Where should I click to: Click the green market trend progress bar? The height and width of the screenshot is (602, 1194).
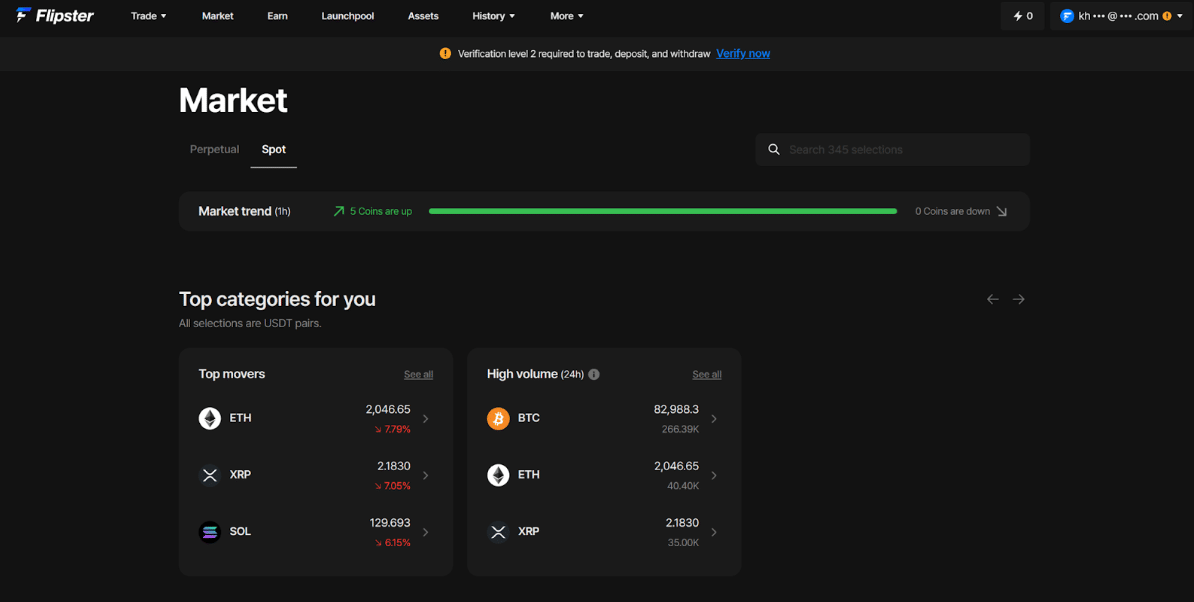(662, 212)
